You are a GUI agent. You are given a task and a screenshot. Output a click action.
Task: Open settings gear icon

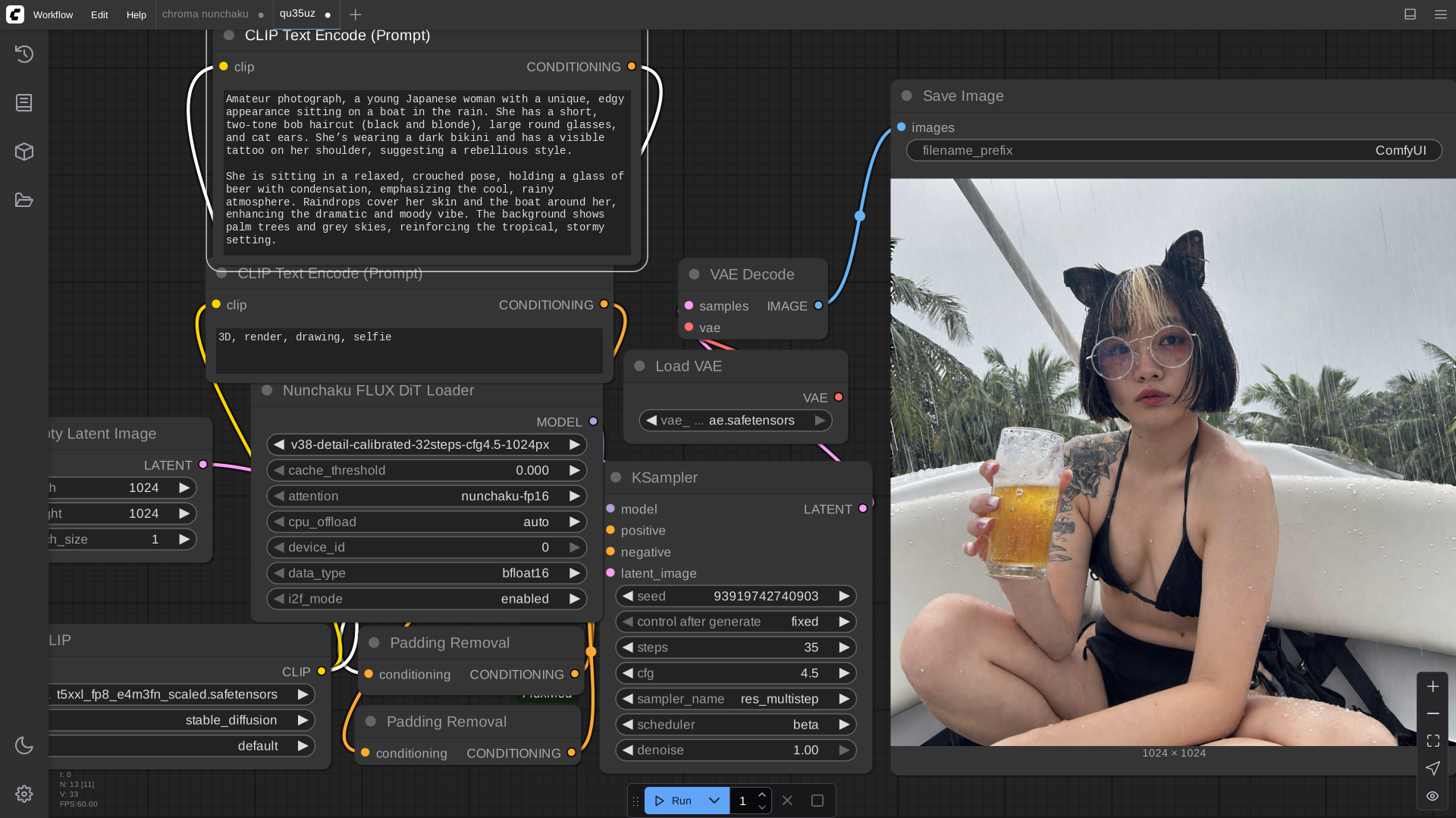point(24,794)
